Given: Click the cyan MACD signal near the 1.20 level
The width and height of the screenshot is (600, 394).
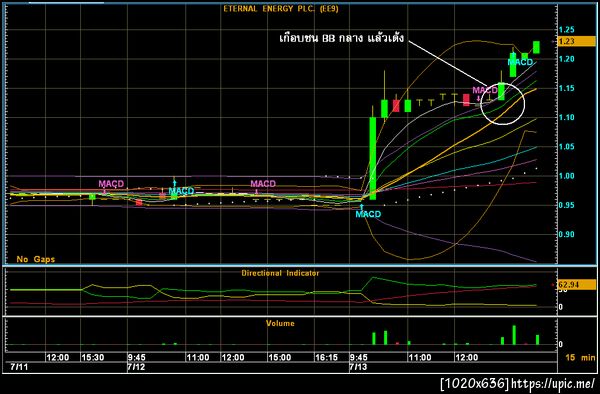Looking at the screenshot, I should pos(520,62).
